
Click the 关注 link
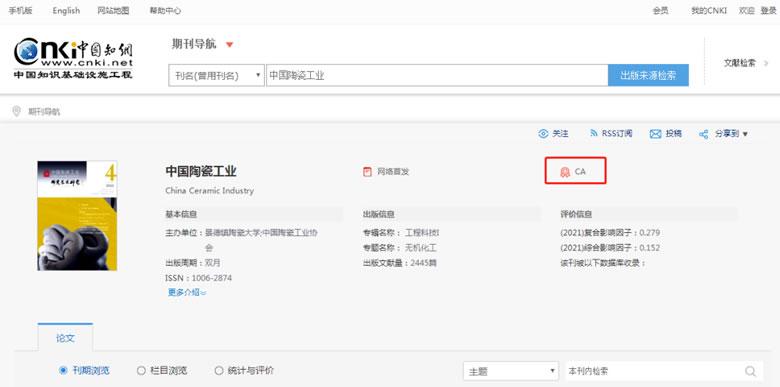click(560, 134)
